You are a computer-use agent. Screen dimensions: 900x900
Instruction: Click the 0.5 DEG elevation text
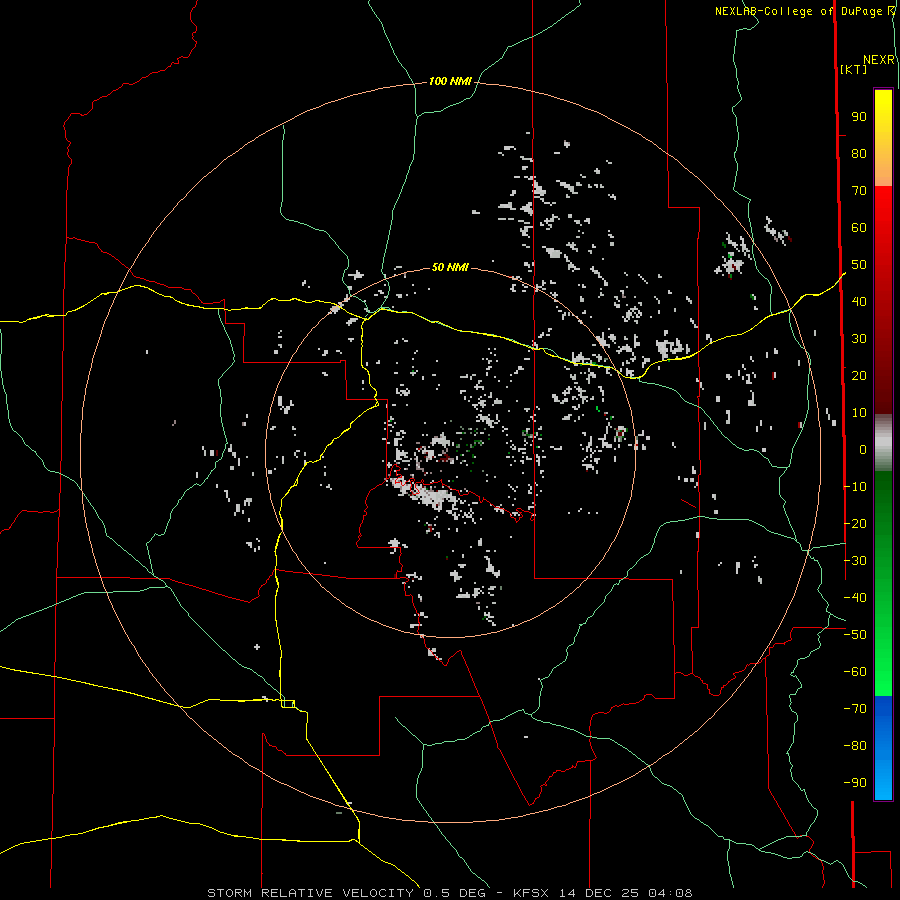click(x=454, y=893)
